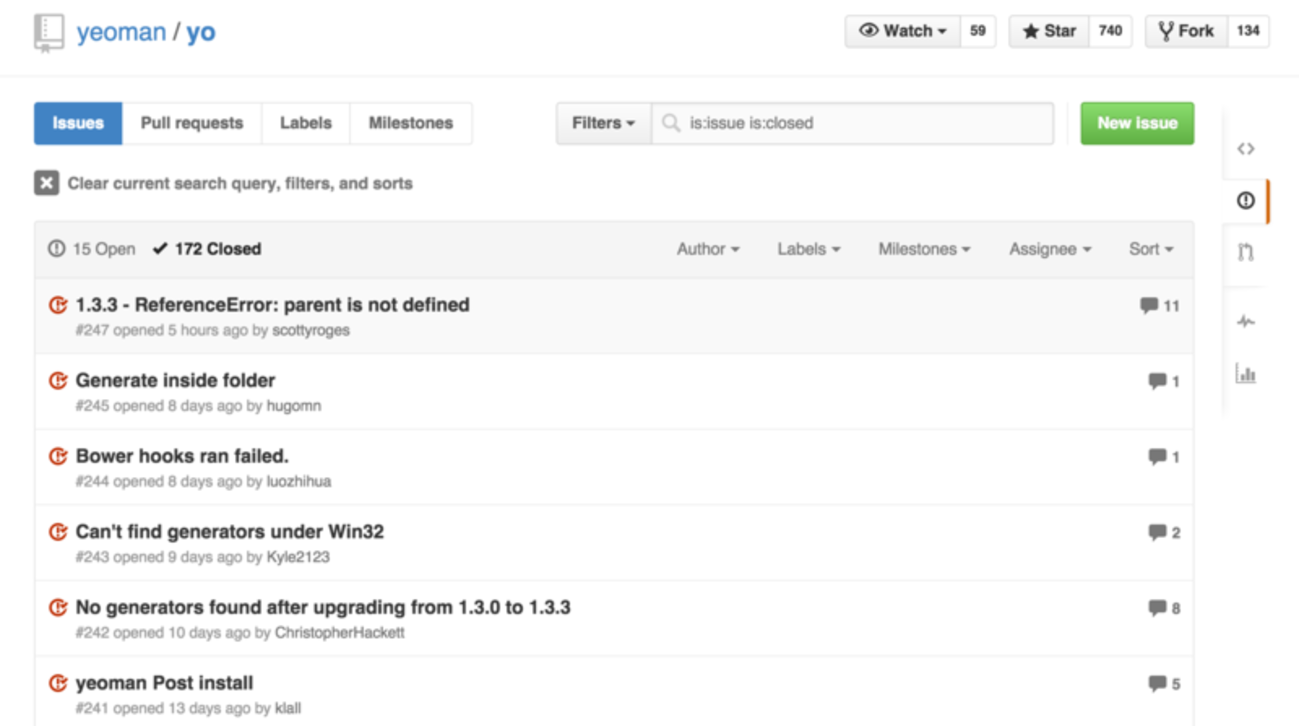Create a New issue

click(x=1137, y=123)
